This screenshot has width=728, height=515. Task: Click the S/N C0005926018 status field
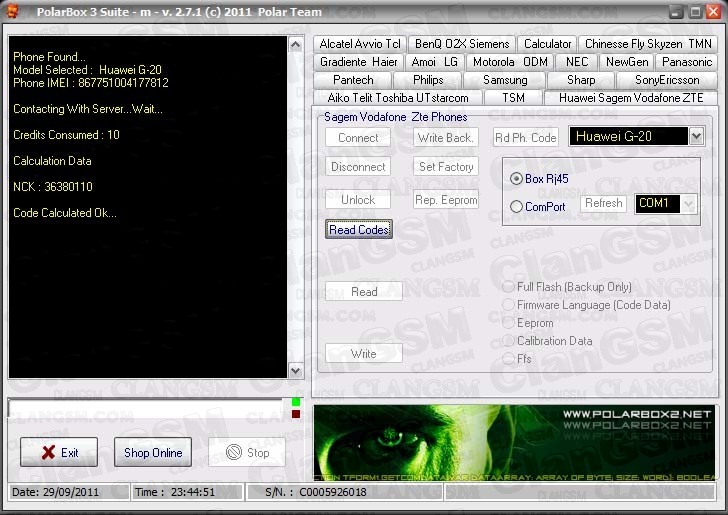[x=344, y=492]
